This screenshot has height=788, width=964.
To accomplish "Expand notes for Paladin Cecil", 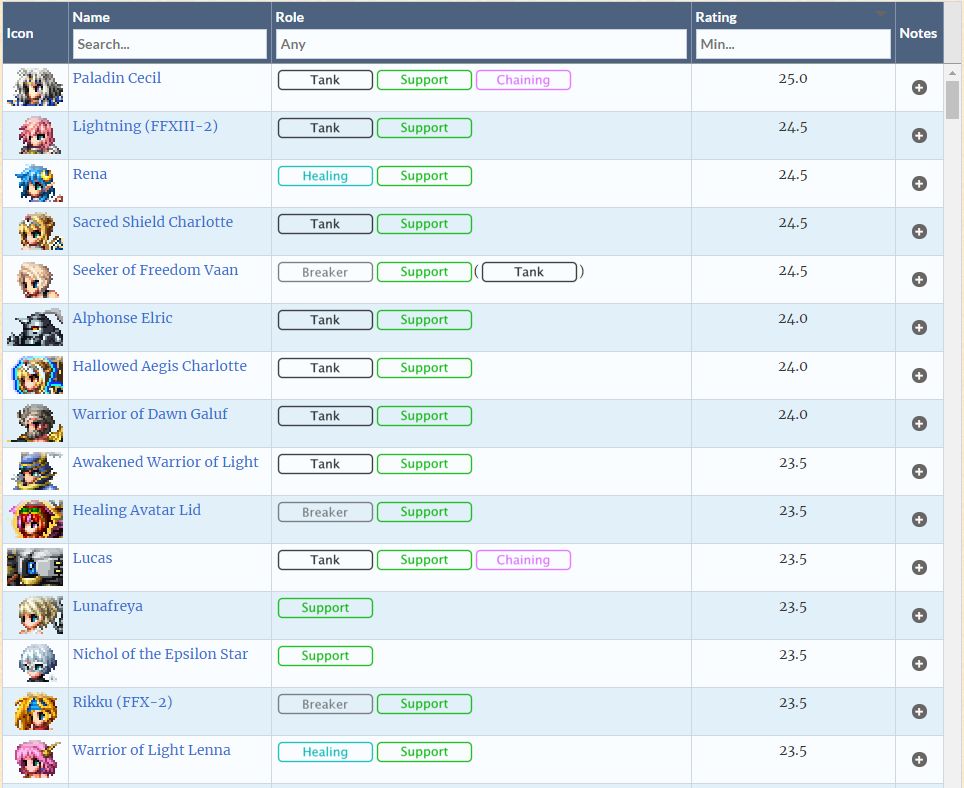I will click(919, 87).
